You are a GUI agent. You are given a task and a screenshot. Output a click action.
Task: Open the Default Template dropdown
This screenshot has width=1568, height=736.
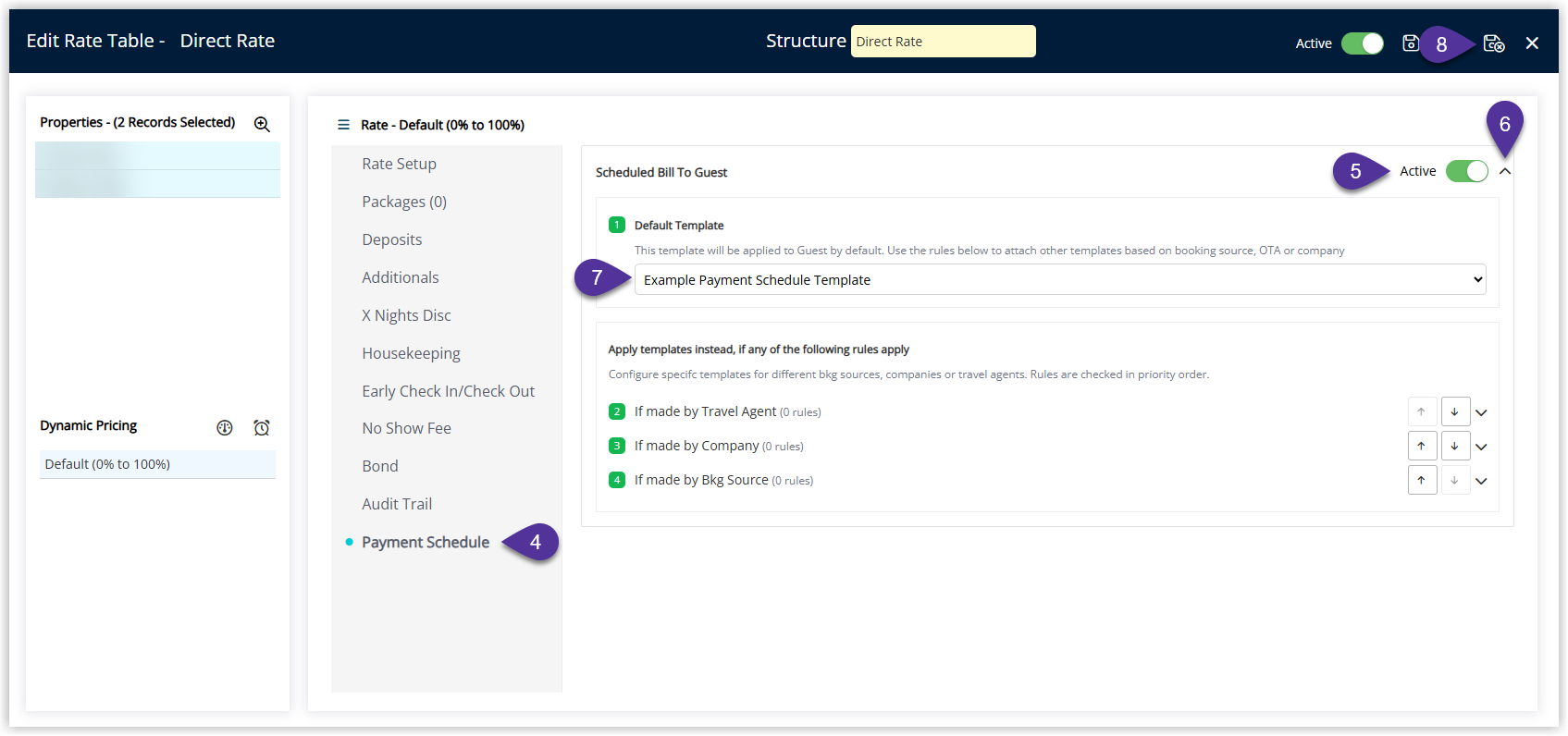[x=1060, y=279]
